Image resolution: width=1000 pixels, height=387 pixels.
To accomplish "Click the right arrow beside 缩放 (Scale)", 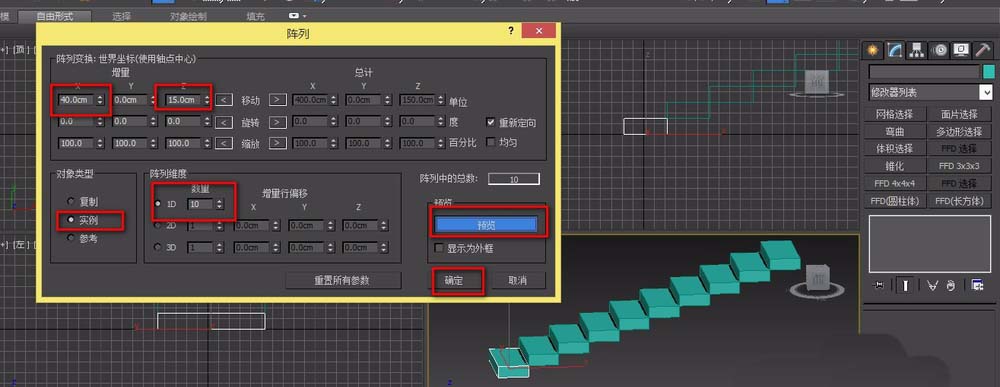I will tap(277, 143).
